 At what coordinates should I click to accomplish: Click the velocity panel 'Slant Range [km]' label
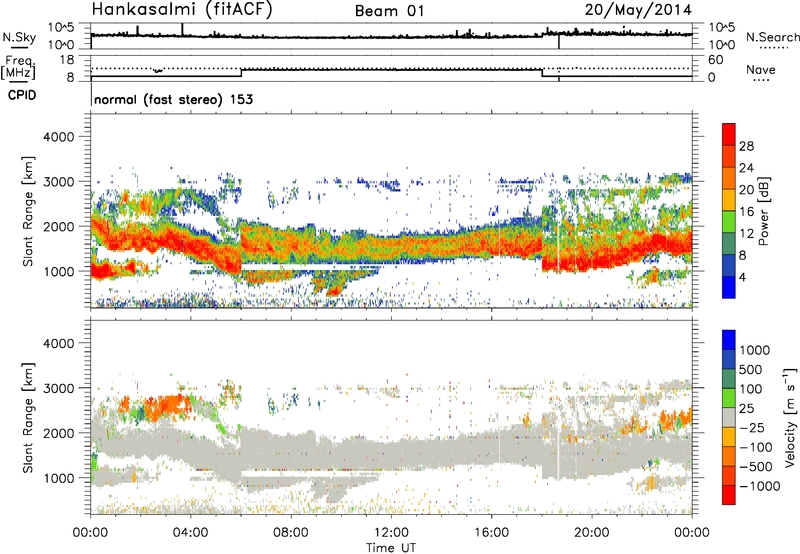click(x=28, y=417)
